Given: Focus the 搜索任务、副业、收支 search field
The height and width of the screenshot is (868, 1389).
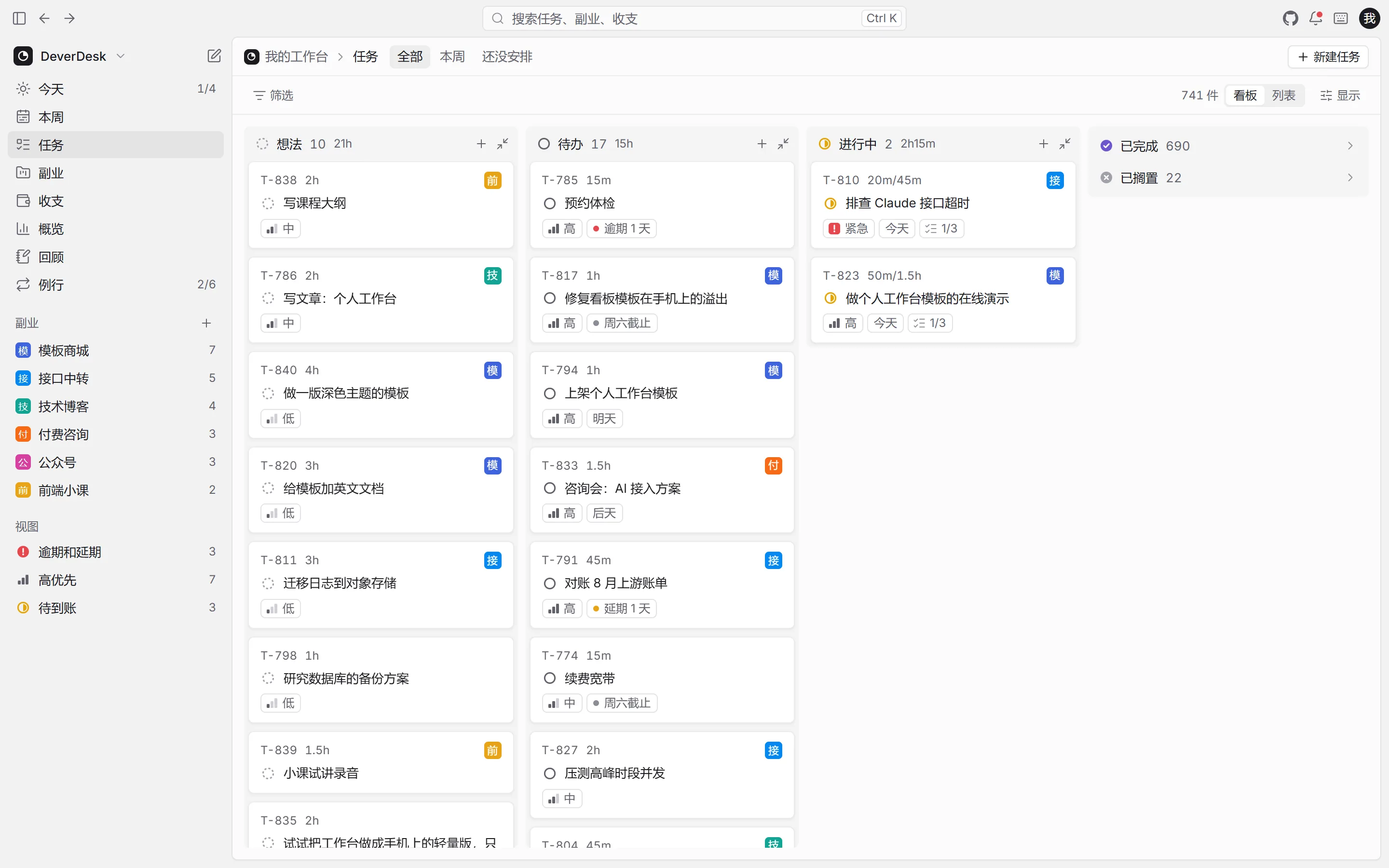Looking at the screenshot, I should 694,18.
